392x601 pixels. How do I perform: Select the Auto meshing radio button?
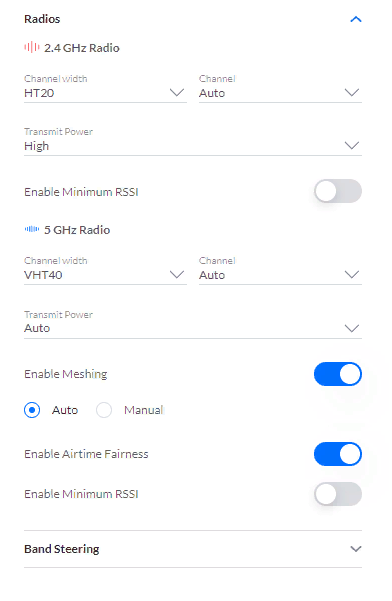coord(32,410)
